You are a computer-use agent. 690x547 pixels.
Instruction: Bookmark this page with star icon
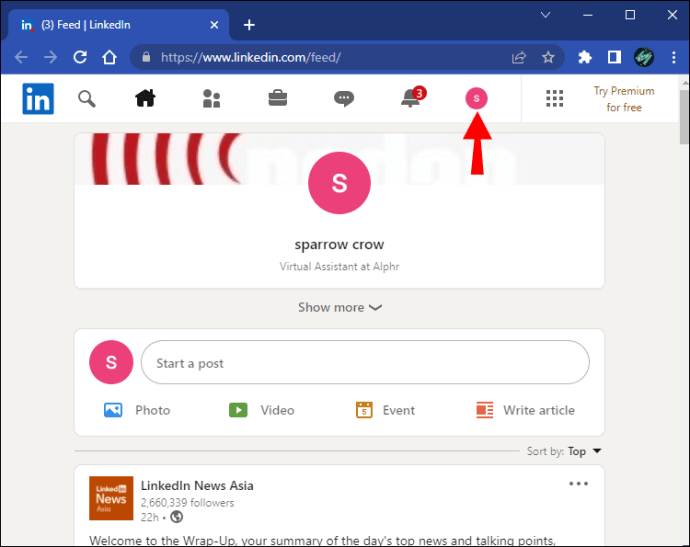[x=548, y=57]
